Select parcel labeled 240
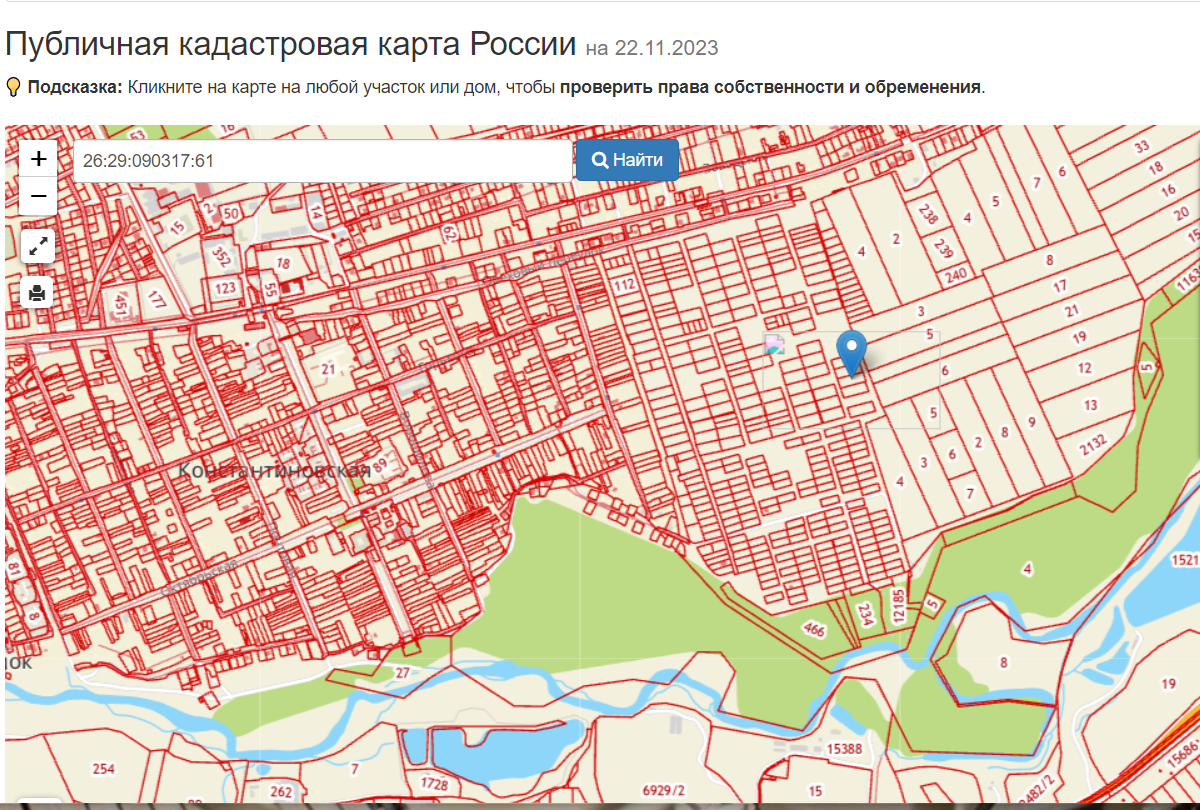Image resolution: width=1200 pixels, height=810 pixels. 956,274
